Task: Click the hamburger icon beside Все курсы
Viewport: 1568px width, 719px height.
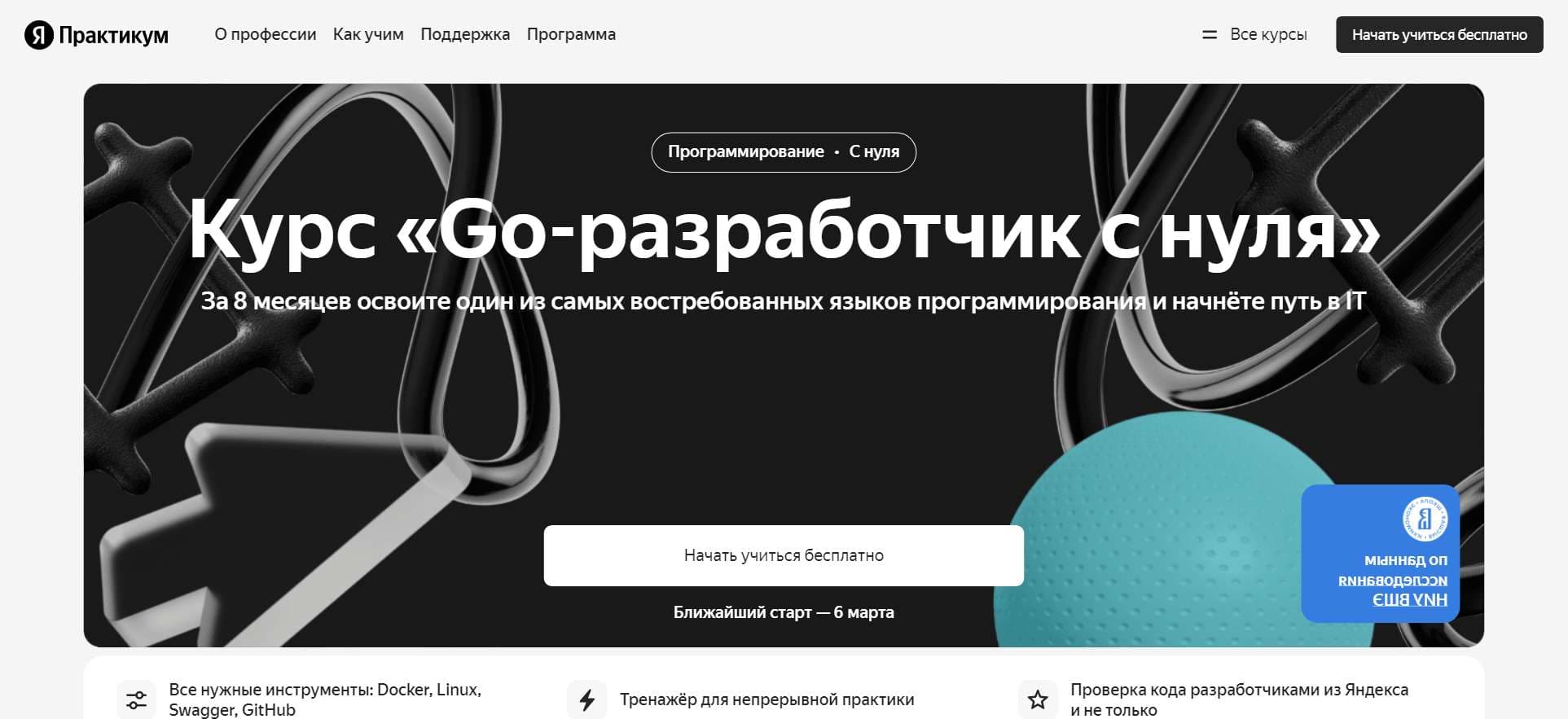Action: [x=1210, y=35]
